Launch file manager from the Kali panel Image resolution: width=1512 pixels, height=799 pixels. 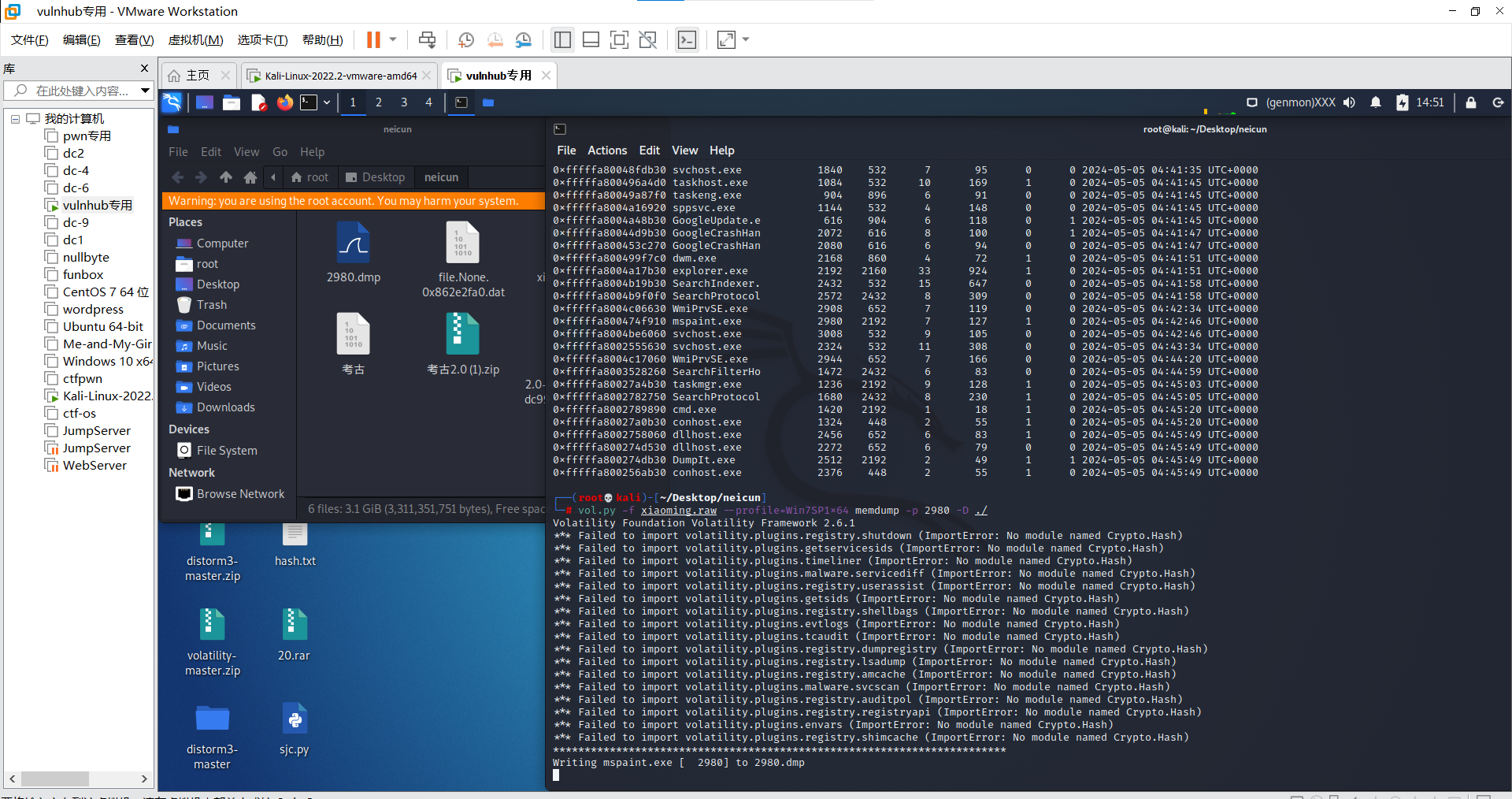(x=231, y=102)
